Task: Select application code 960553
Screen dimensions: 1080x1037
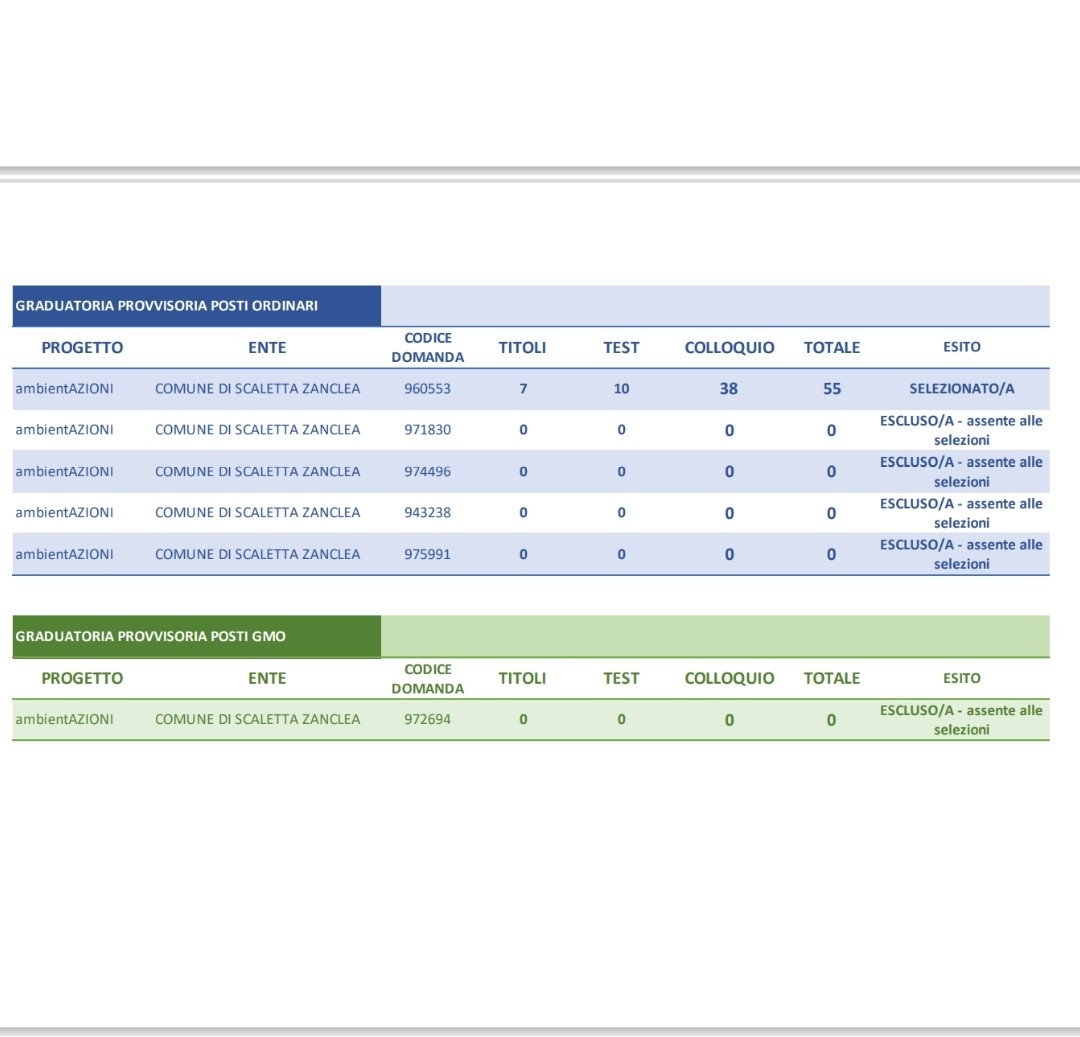Action: click(x=427, y=389)
